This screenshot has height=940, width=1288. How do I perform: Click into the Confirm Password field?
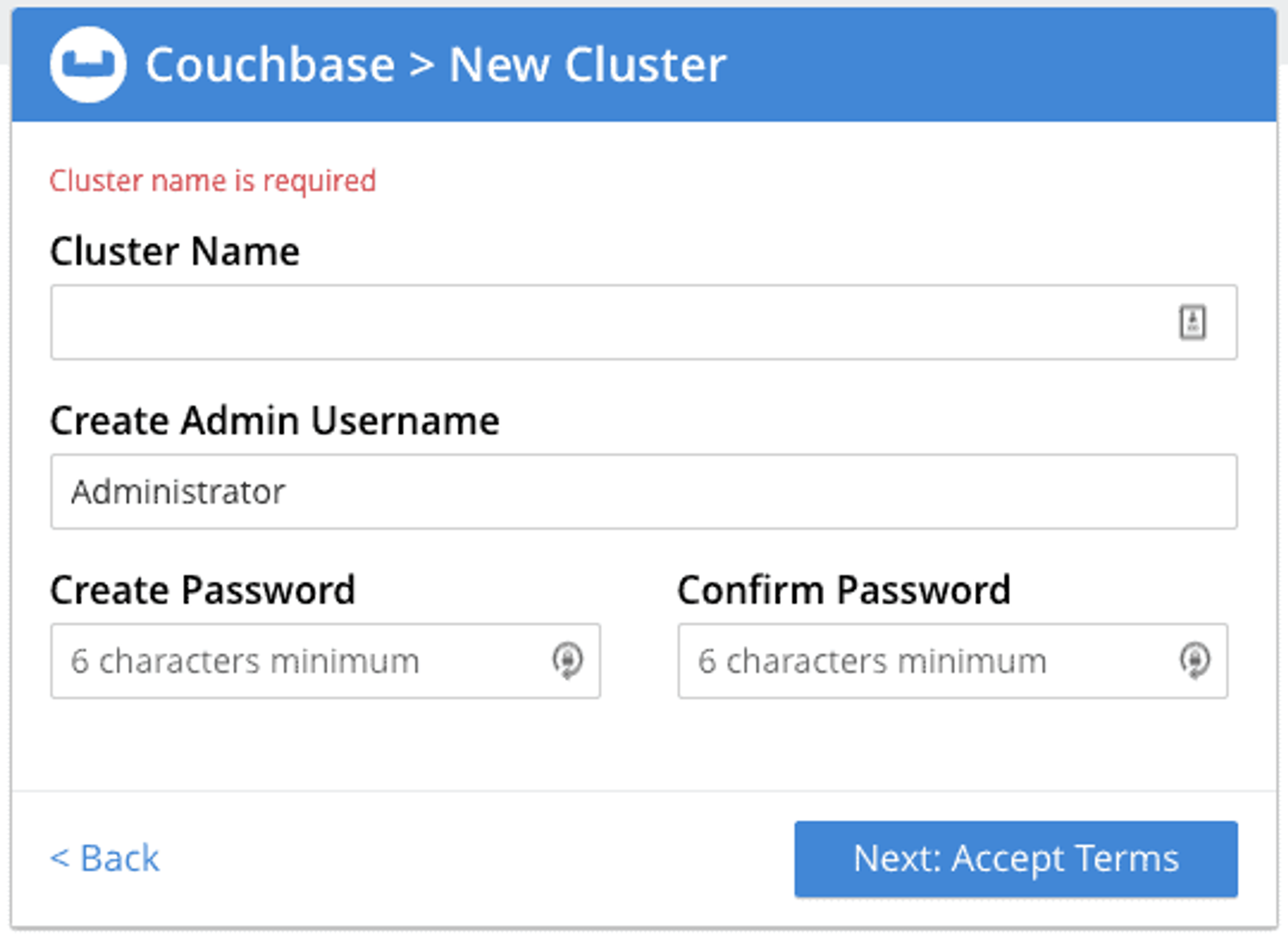pos(953,661)
